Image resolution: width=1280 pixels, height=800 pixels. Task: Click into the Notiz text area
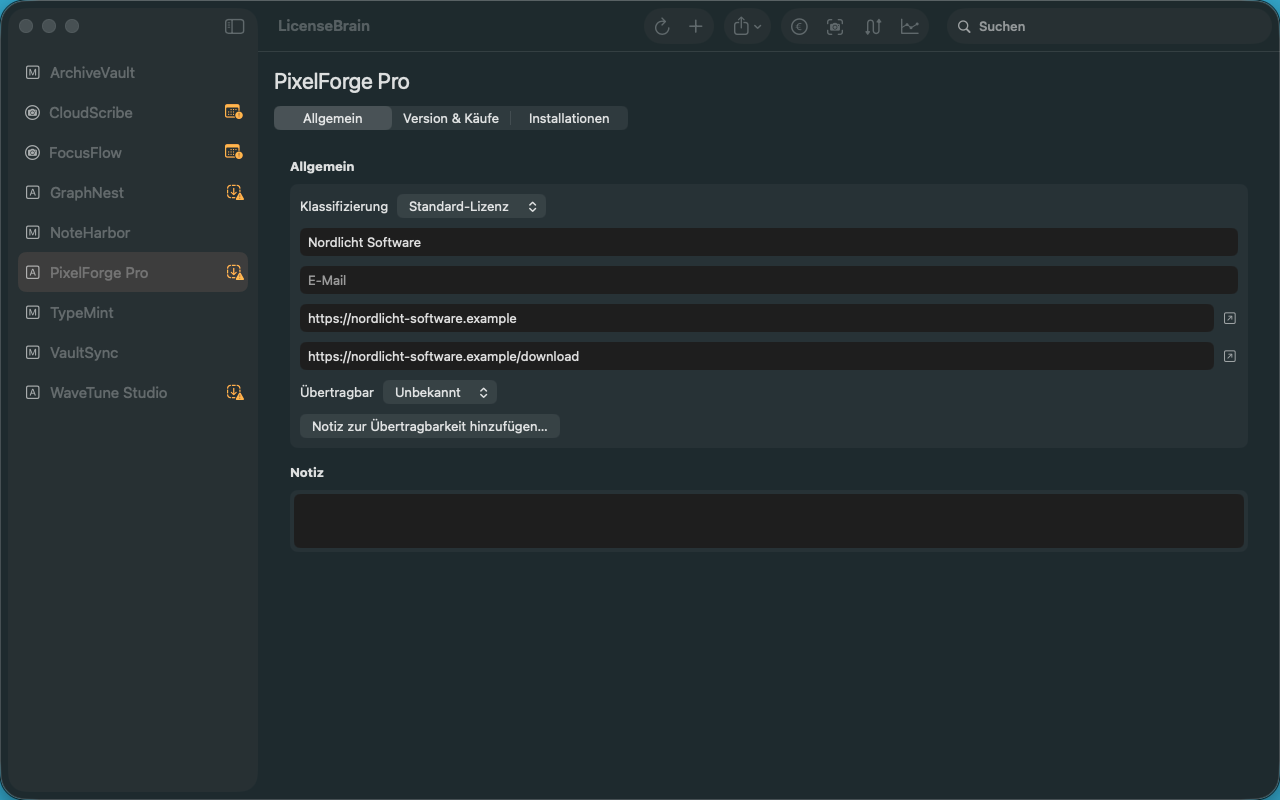tap(769, 520)
